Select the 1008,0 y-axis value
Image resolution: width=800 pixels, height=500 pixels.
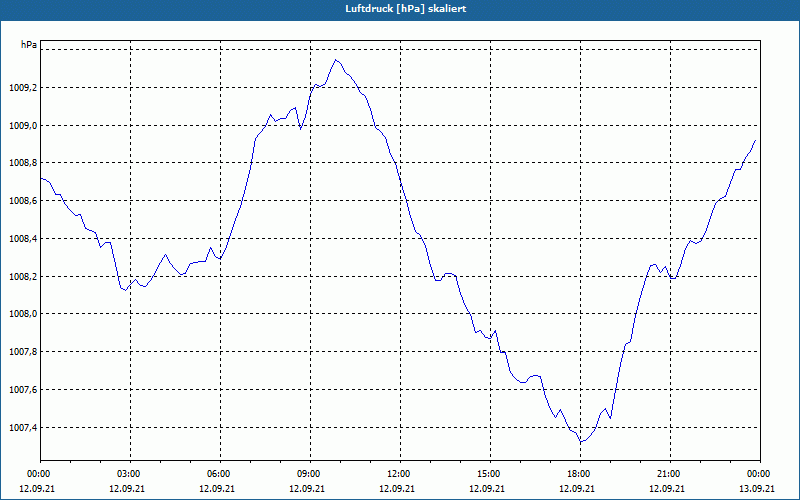(x=23, y=314)
